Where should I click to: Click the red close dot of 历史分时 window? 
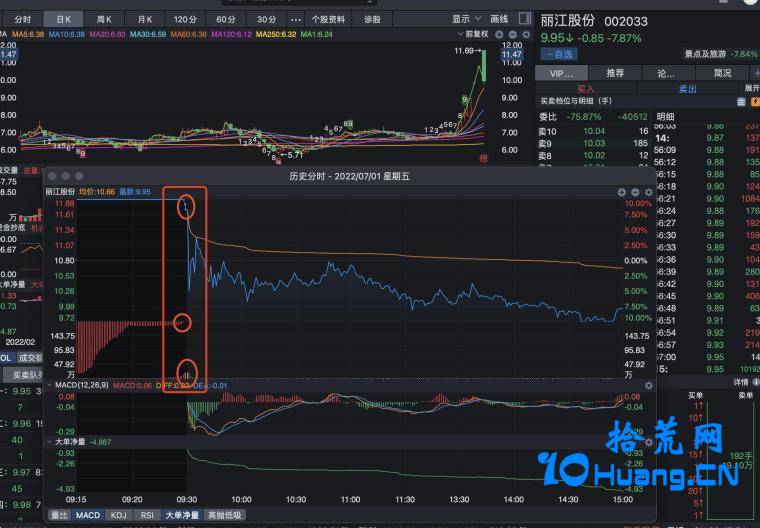coord(52,176)
